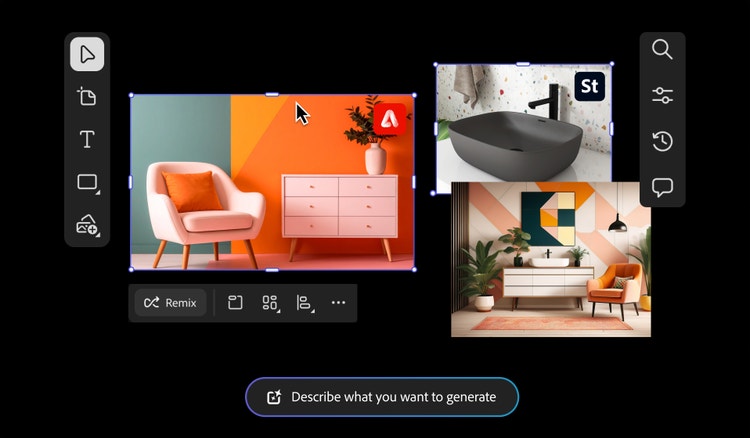Click top-right corner handle of sink image
The height and width of the screenshot is (438, 750).
[612, 64]
